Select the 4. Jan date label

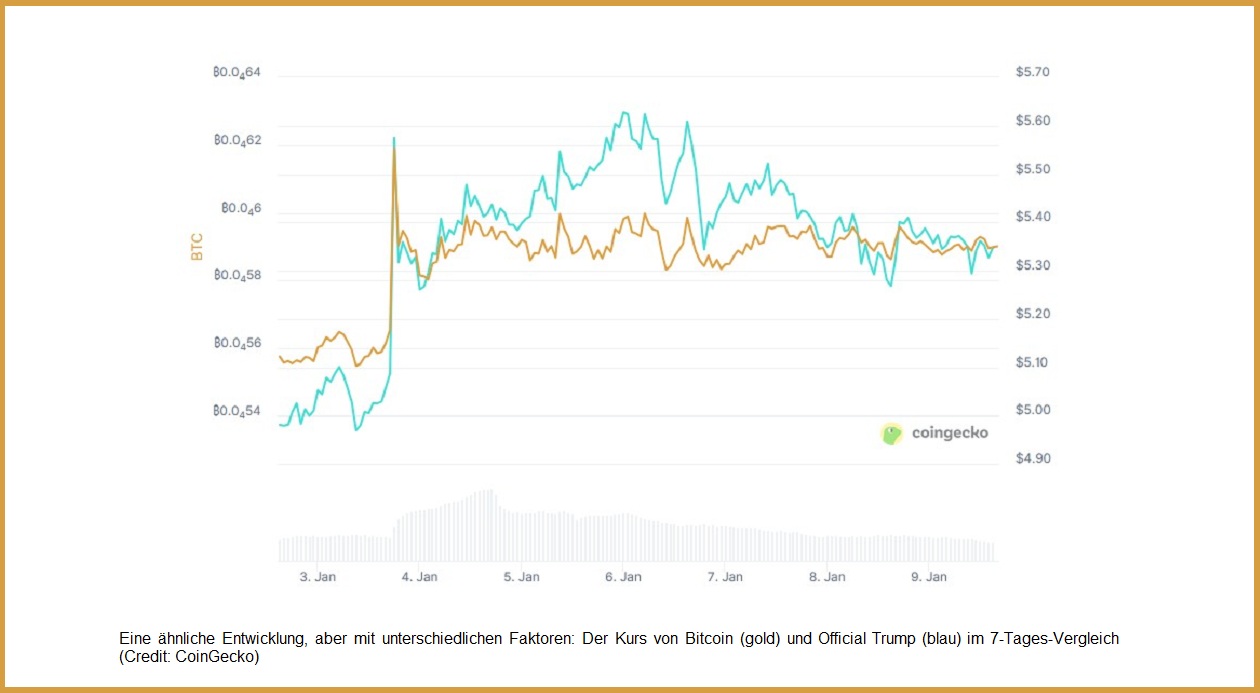(420, 577)
